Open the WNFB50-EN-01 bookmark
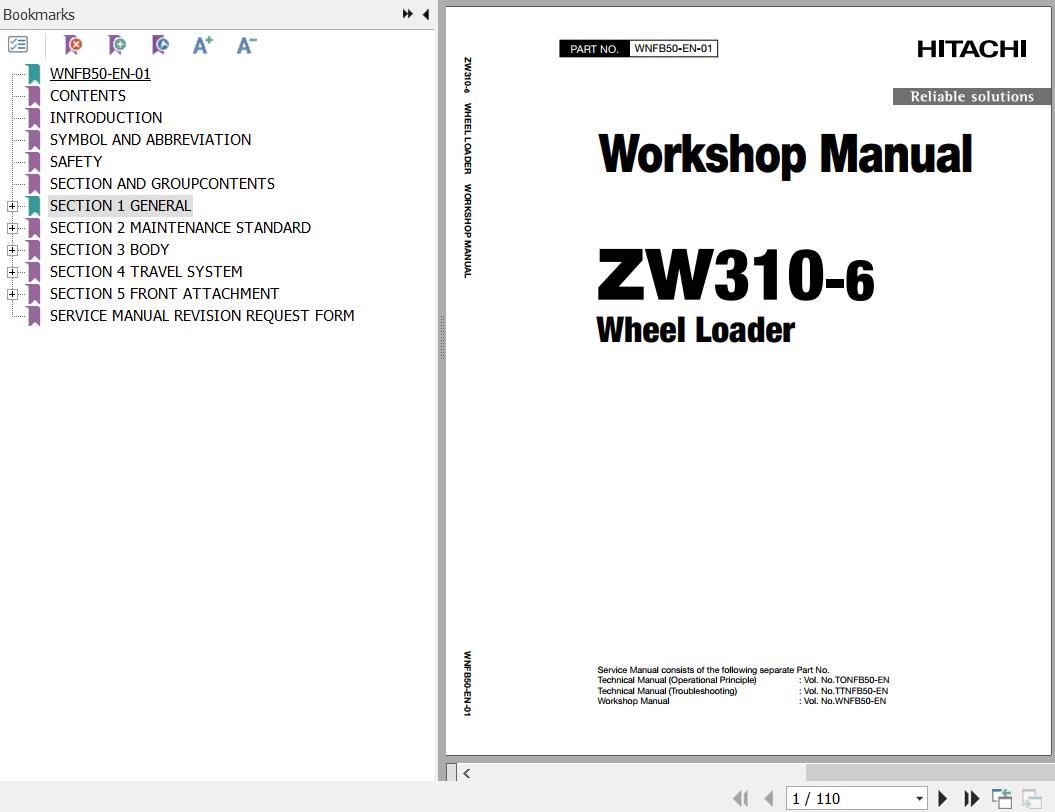Viewport: 1055px width, 812px height. click(100, 74)
